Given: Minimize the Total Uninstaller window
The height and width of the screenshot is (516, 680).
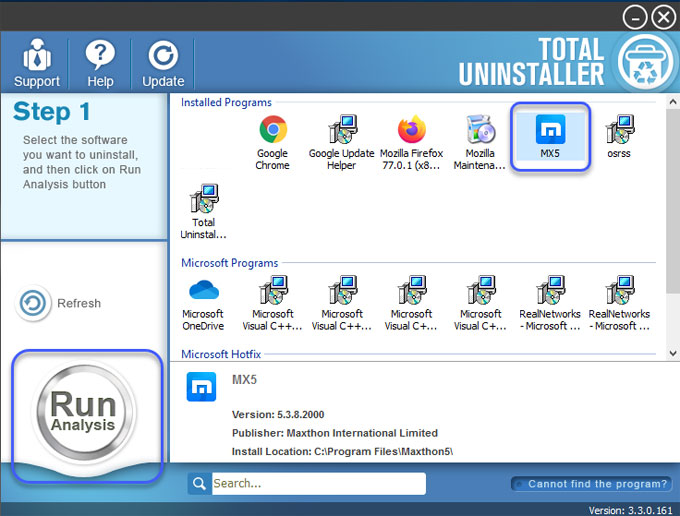Looking at the screenshot, I should pyautogui.click(x=635, y=18).
